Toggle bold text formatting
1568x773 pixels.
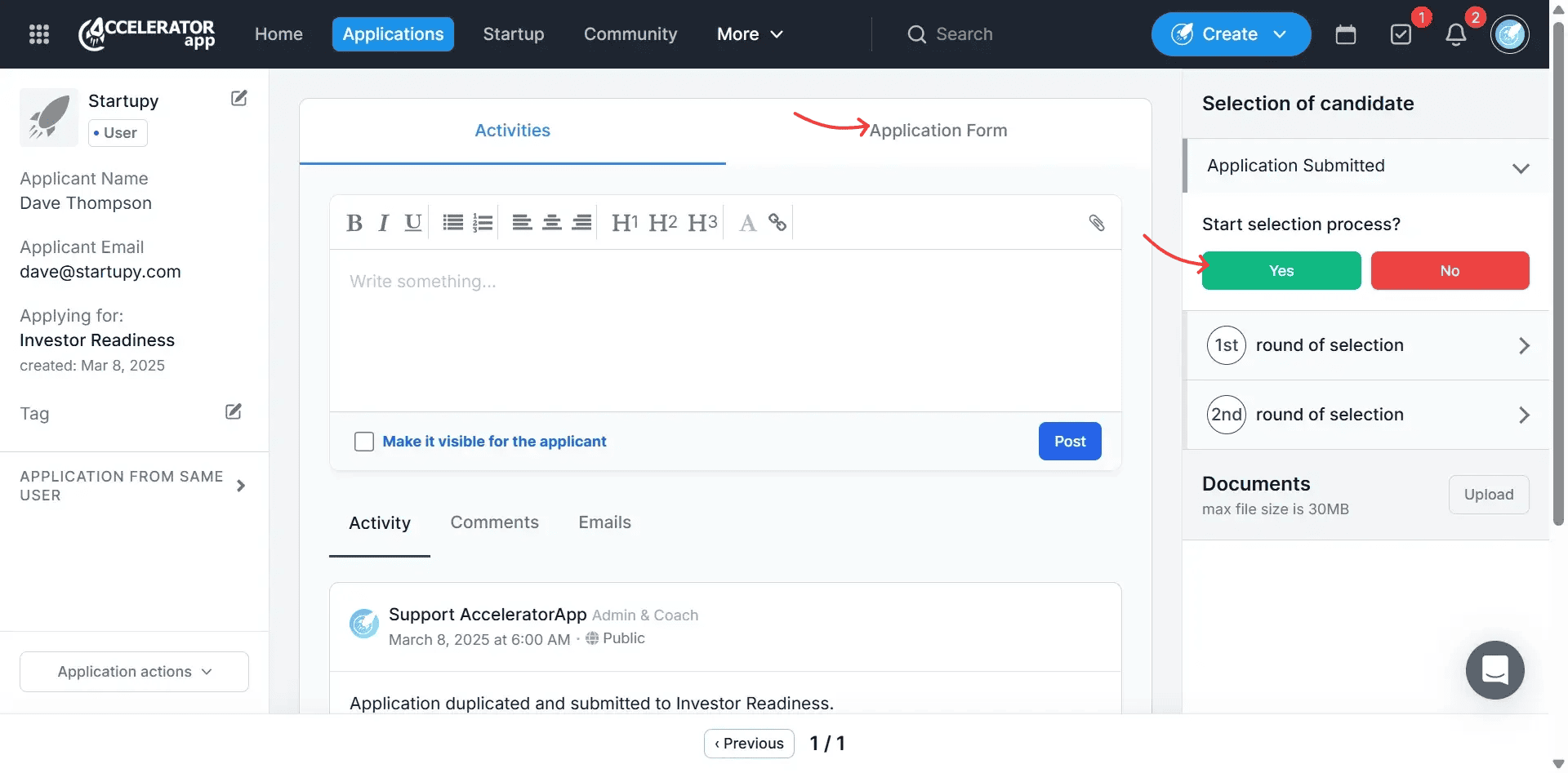click(x=354, y=223)
